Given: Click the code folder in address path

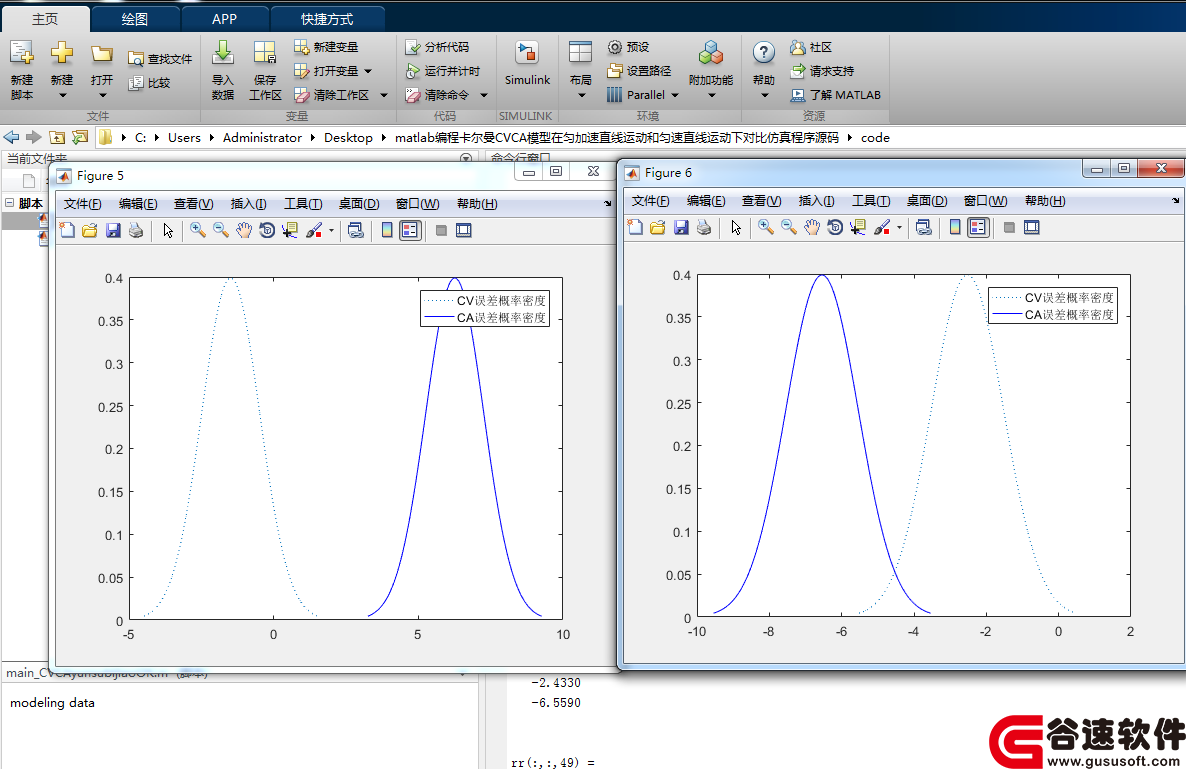Looking at the screenshot, I should click(875, 138).
